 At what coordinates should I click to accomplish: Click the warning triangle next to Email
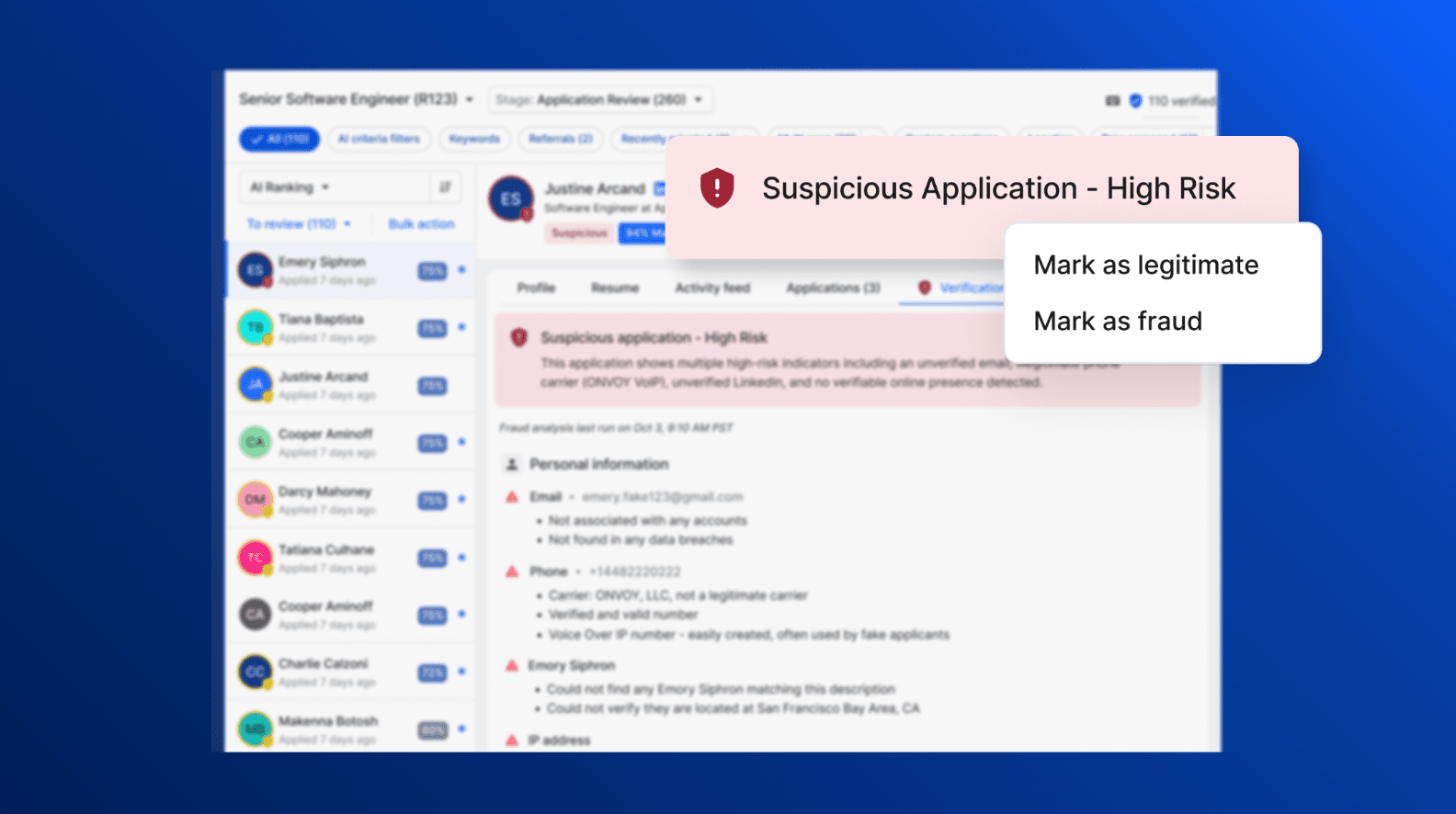click(512, 497)
